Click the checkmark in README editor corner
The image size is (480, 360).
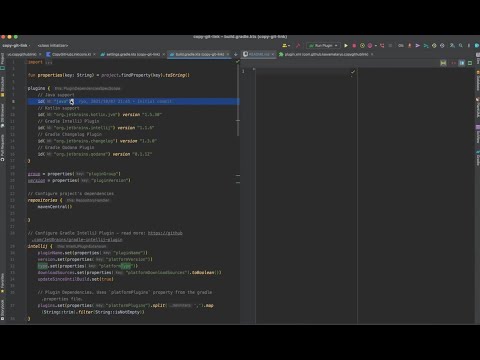(x=353, y=71)
